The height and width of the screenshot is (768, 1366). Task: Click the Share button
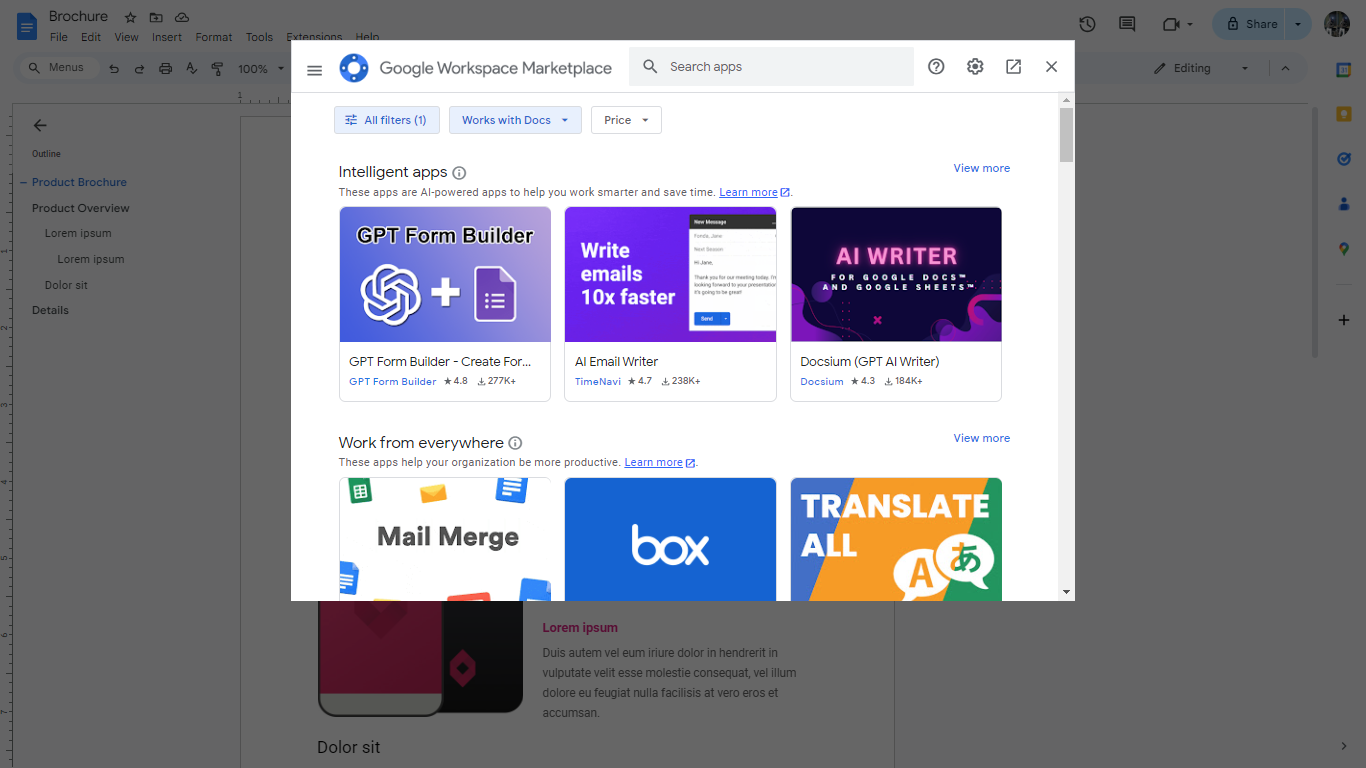1250,24
